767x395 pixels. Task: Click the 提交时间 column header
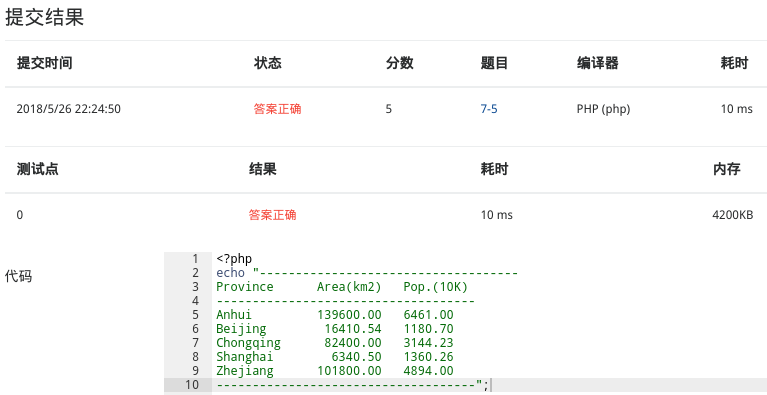tap(45, 63)
